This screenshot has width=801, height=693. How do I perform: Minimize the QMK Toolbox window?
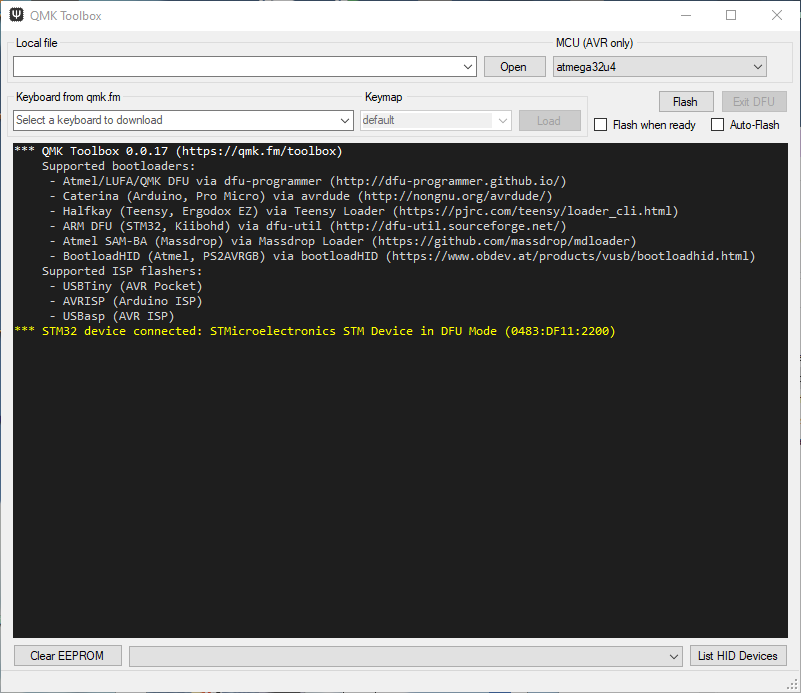coord(685,16)
